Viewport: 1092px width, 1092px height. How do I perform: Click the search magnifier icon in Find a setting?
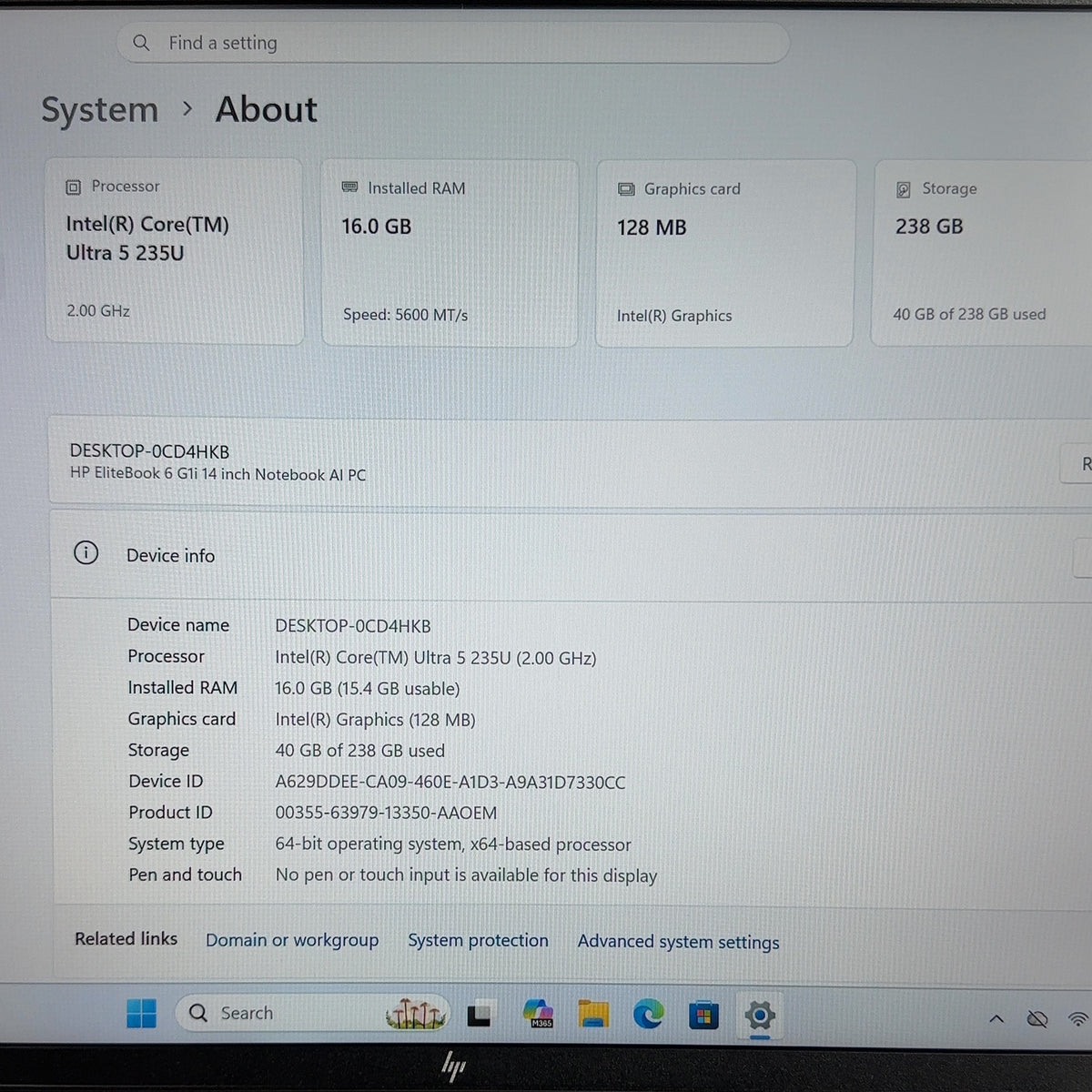pos(141,43)
